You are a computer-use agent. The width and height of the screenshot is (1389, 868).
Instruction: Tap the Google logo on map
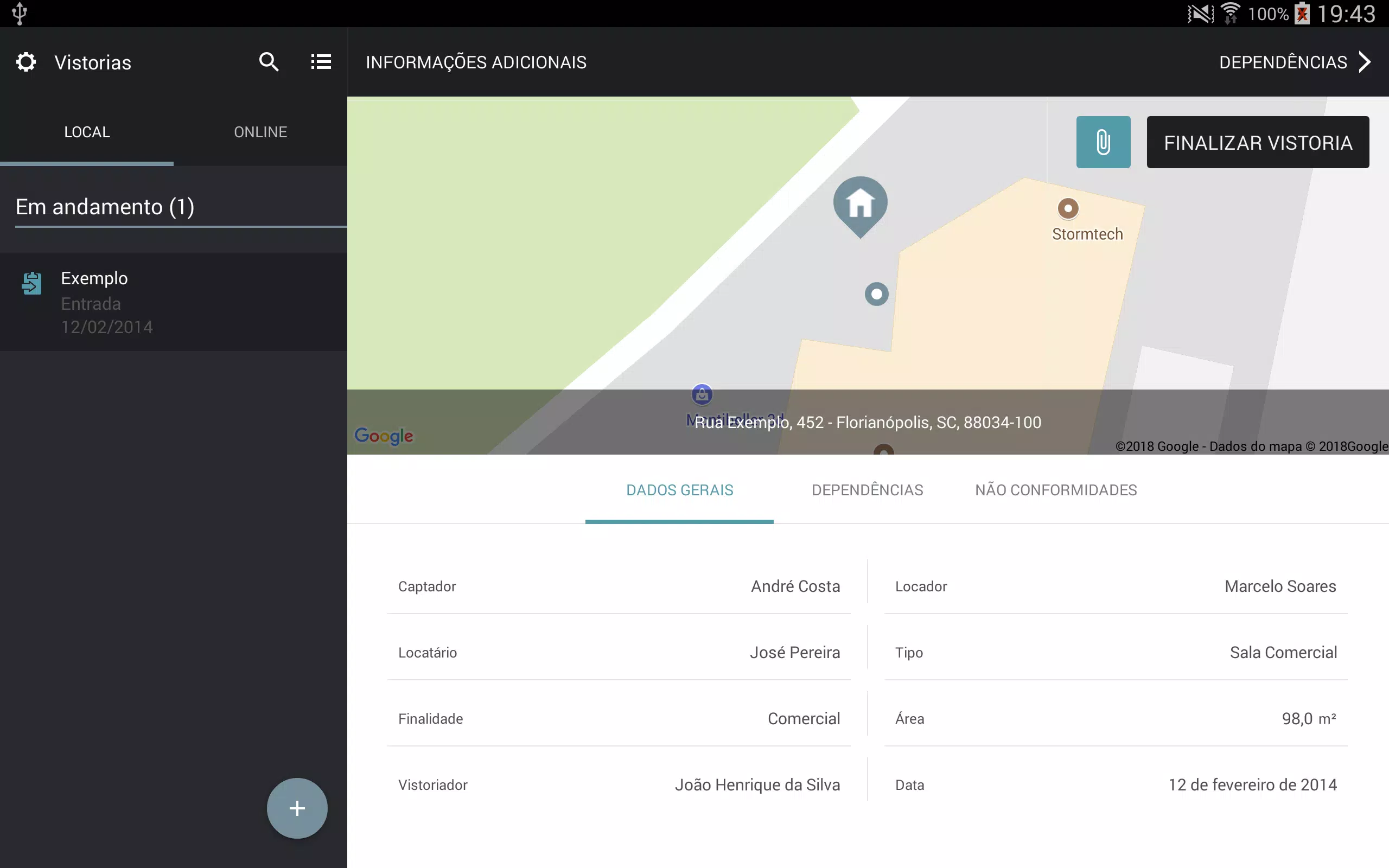pos(384,436)
